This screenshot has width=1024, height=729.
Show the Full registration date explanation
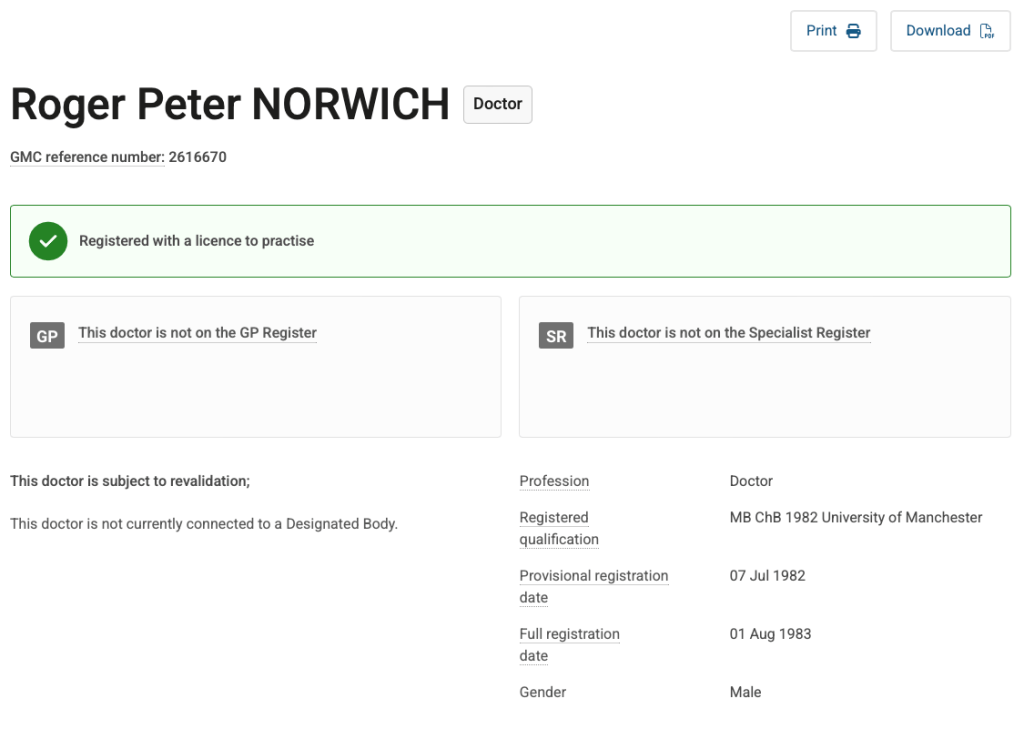(569, 644)
